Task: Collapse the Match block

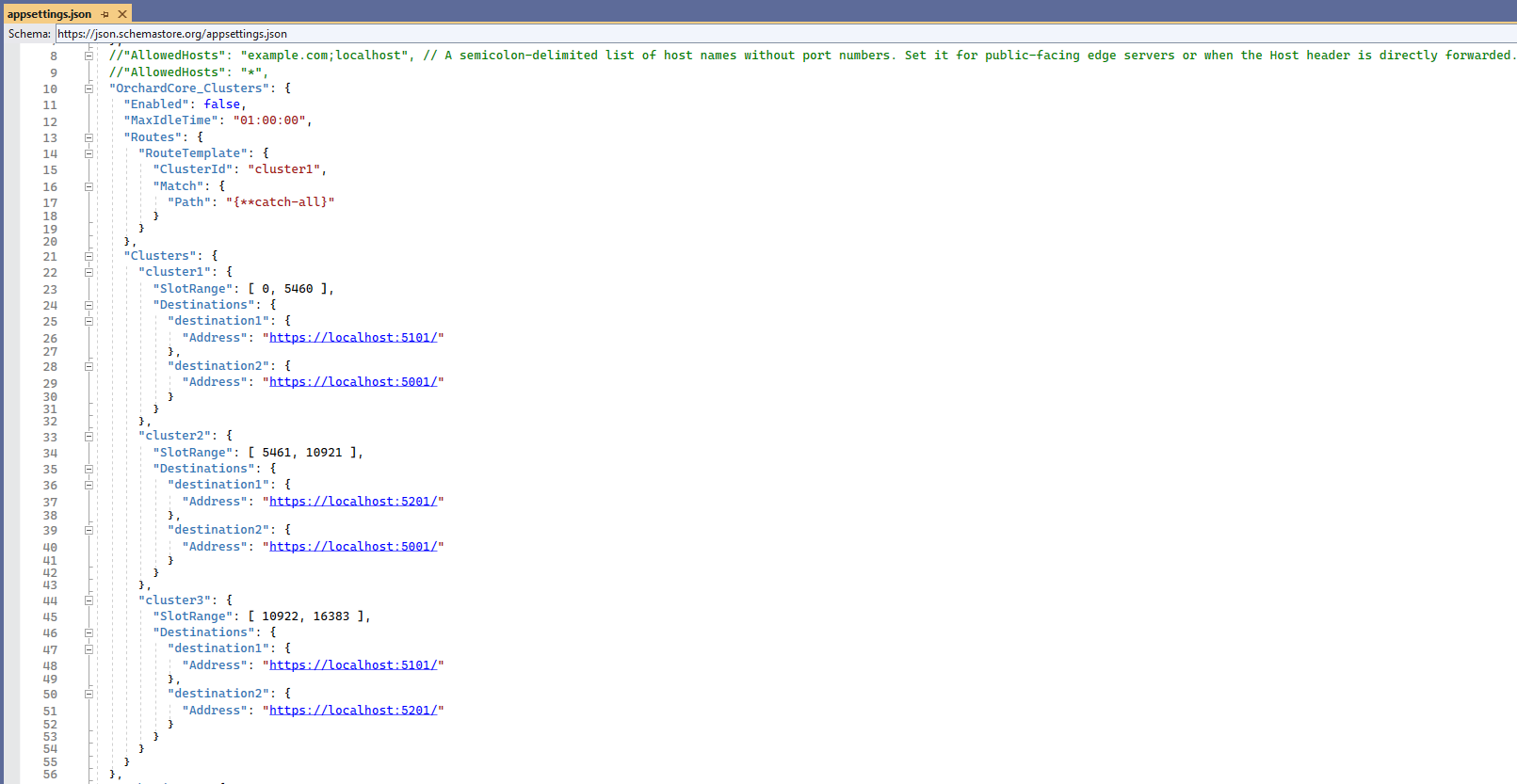Action: pos(89,186)
